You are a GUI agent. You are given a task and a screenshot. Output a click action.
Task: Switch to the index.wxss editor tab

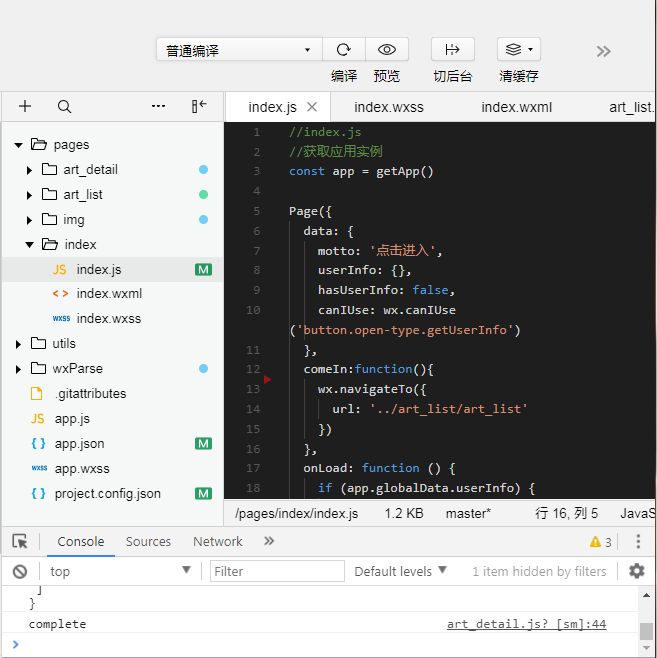pos(388,107)
